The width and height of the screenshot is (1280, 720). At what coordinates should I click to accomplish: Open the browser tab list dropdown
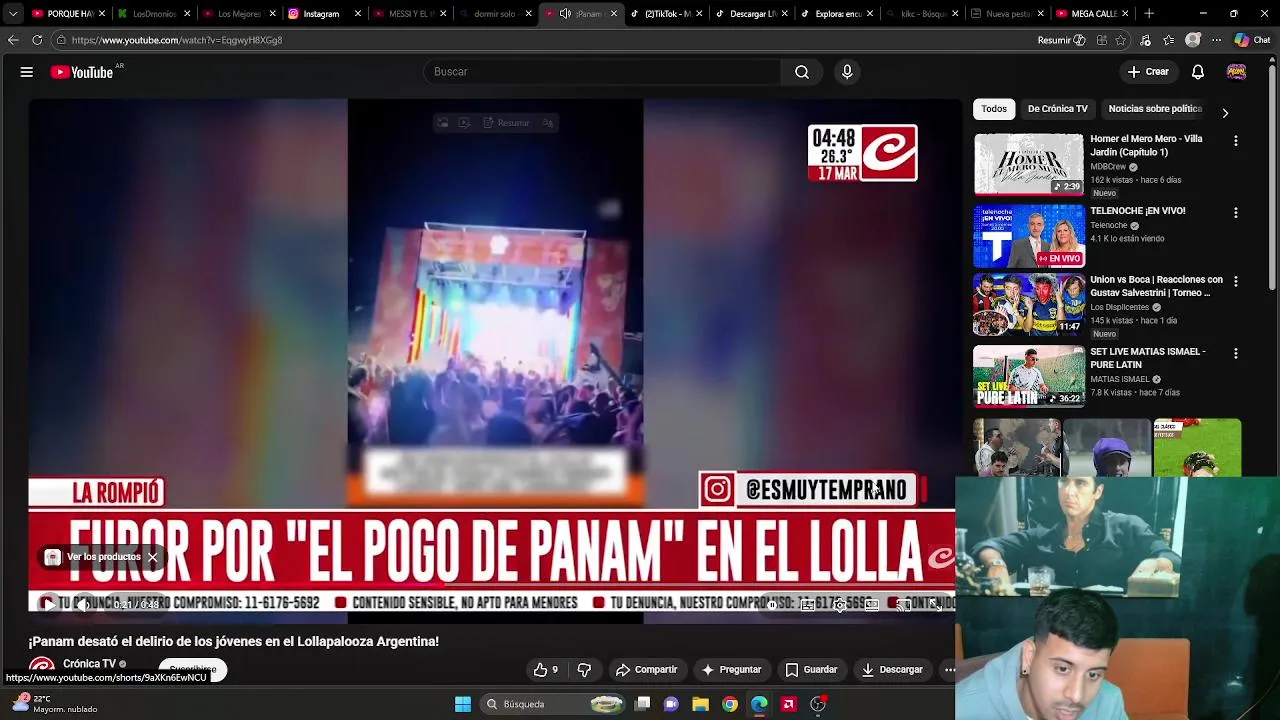coord(12,14)
